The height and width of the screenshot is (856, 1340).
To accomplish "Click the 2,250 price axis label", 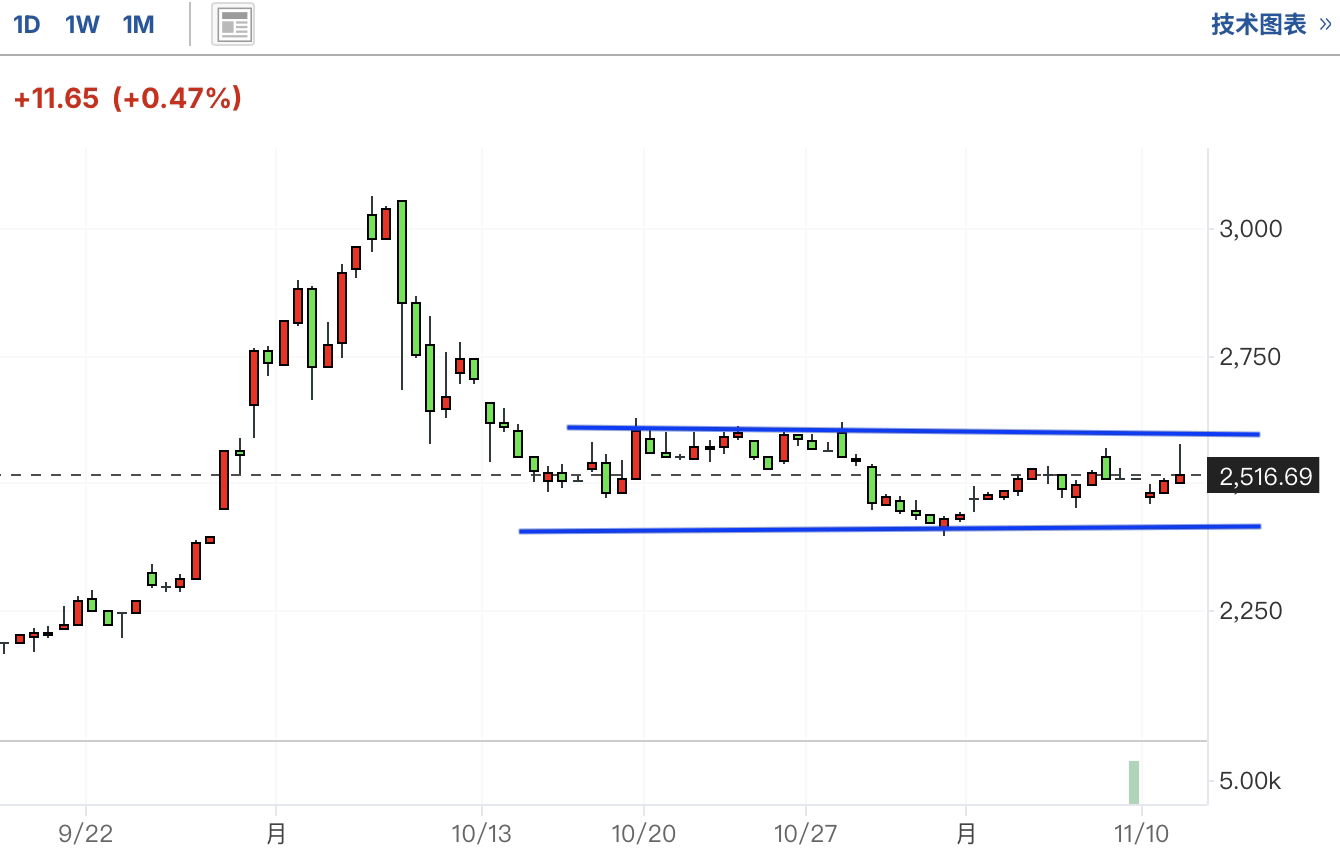I will 1250,611.
